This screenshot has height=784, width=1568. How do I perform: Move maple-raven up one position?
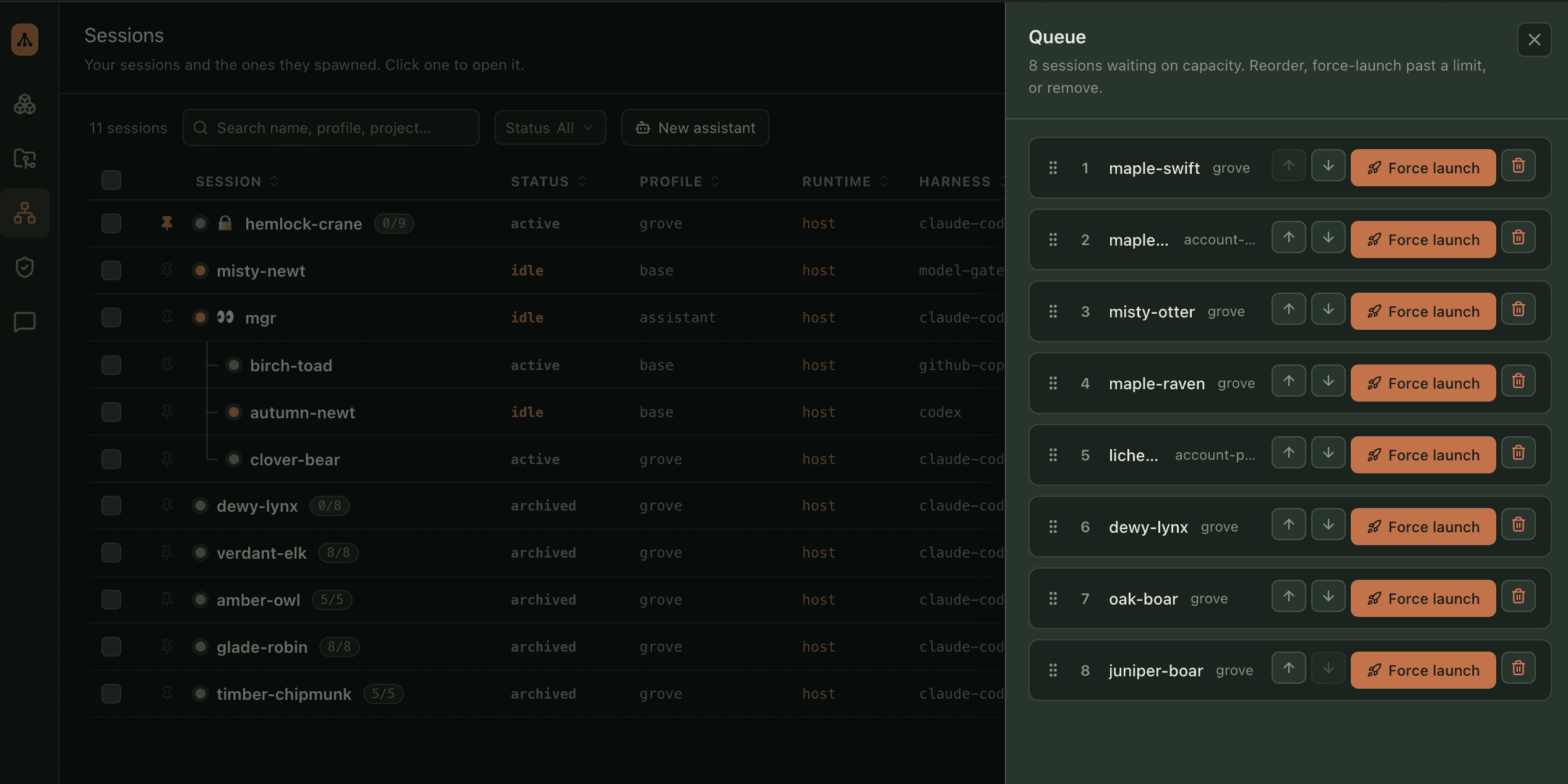pyautogui.click(x=1288, y=381)
